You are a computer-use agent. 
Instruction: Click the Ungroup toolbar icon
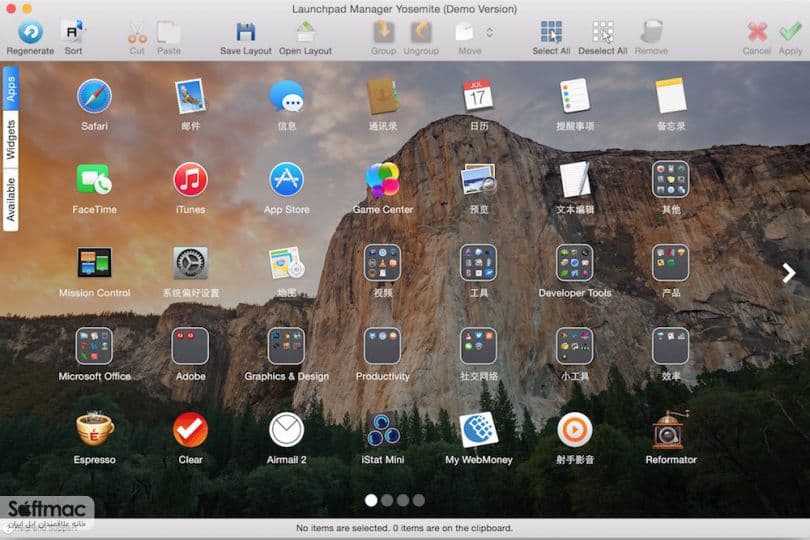tap(421, 33)
